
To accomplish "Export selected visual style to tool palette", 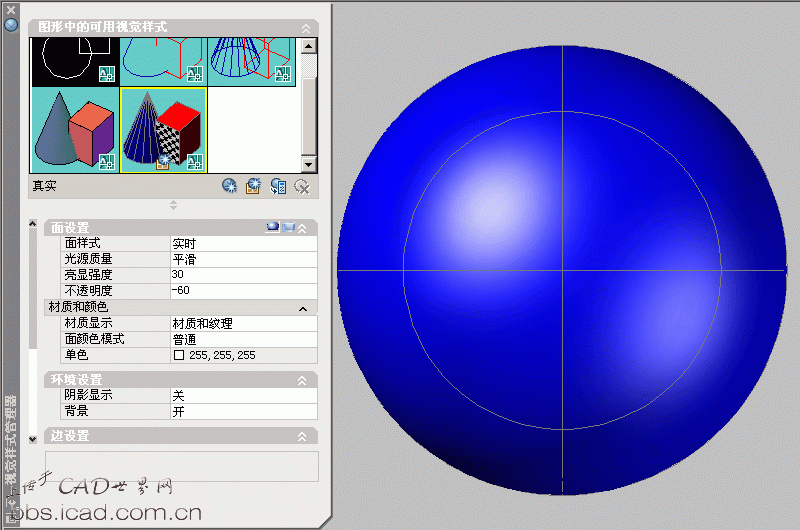I will point(279,185).
